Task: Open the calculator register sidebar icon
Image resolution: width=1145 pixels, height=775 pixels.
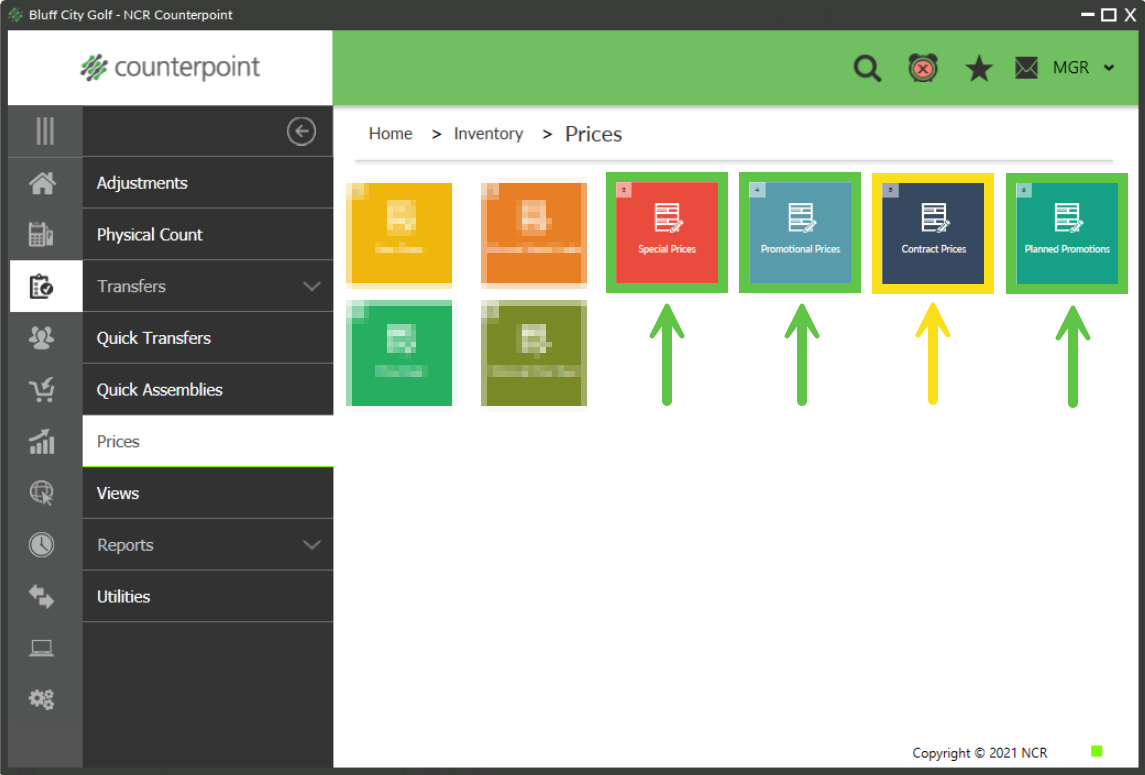Action: (41, 234)
